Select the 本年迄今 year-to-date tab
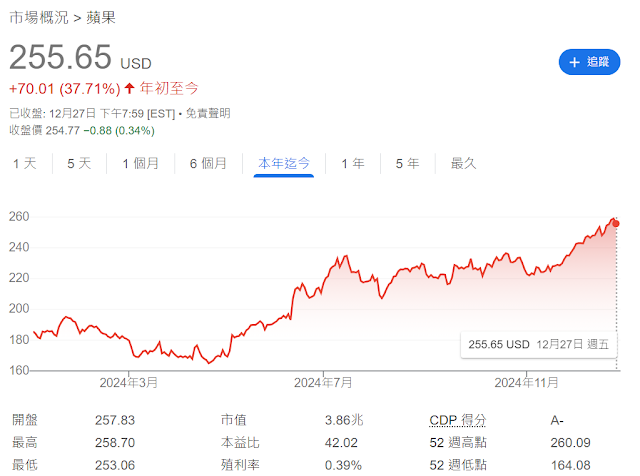The width and height of the screenshot is (640, 476). pyautogui.click(x=284, y=164)
